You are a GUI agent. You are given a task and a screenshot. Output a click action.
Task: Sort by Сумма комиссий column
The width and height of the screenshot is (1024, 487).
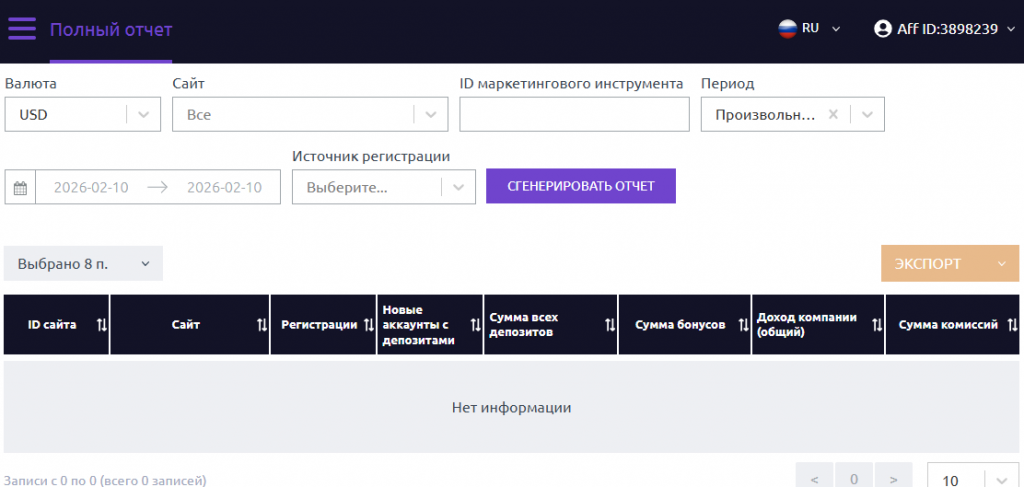point(1010,325)
